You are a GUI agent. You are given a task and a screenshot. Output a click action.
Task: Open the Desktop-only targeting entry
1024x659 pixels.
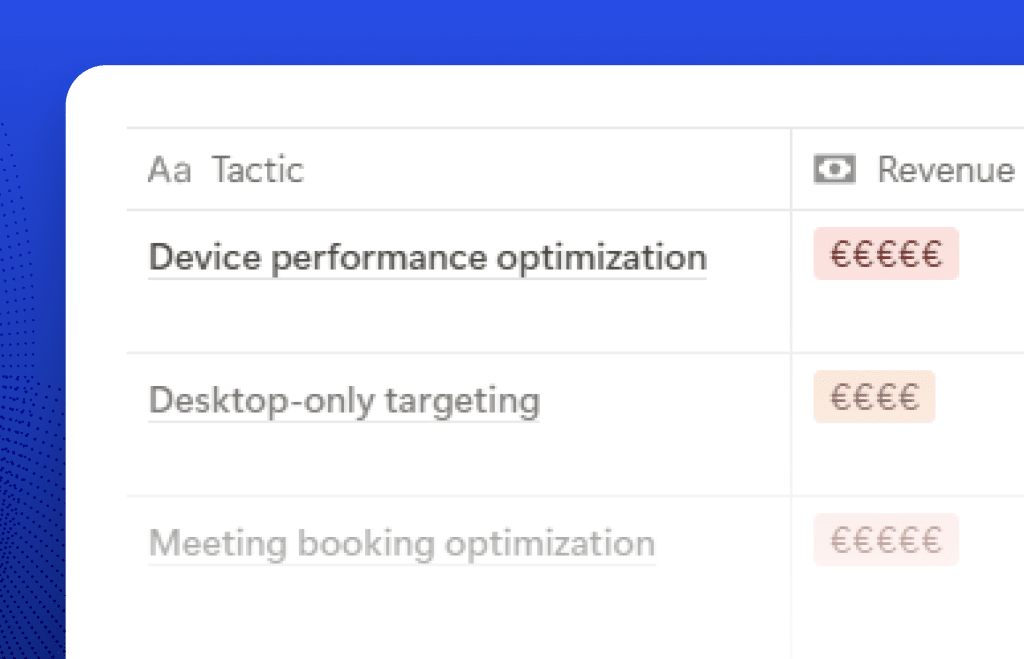click(344, 401)
